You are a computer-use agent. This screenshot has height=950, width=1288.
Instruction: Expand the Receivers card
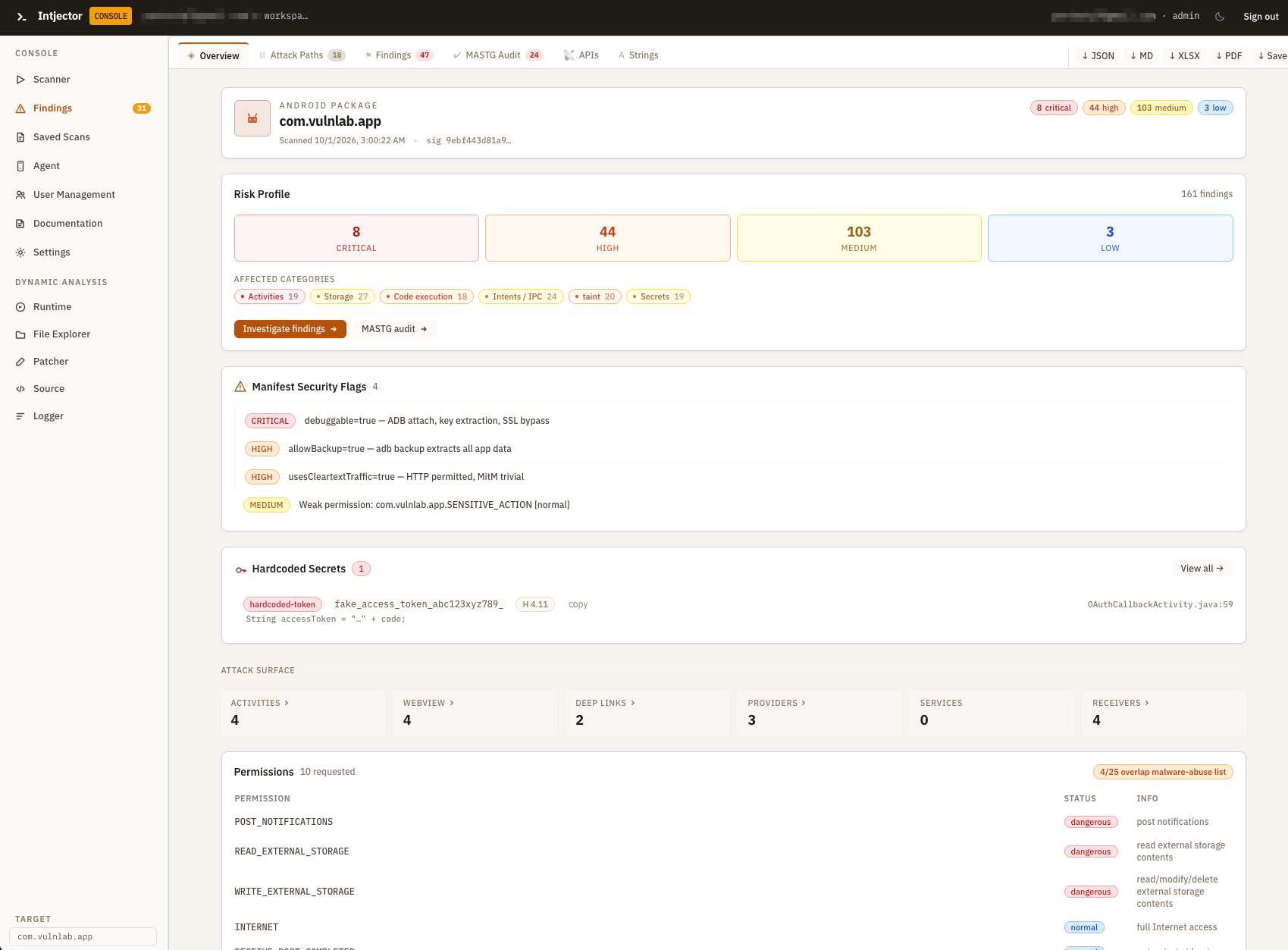(1164, 713)
